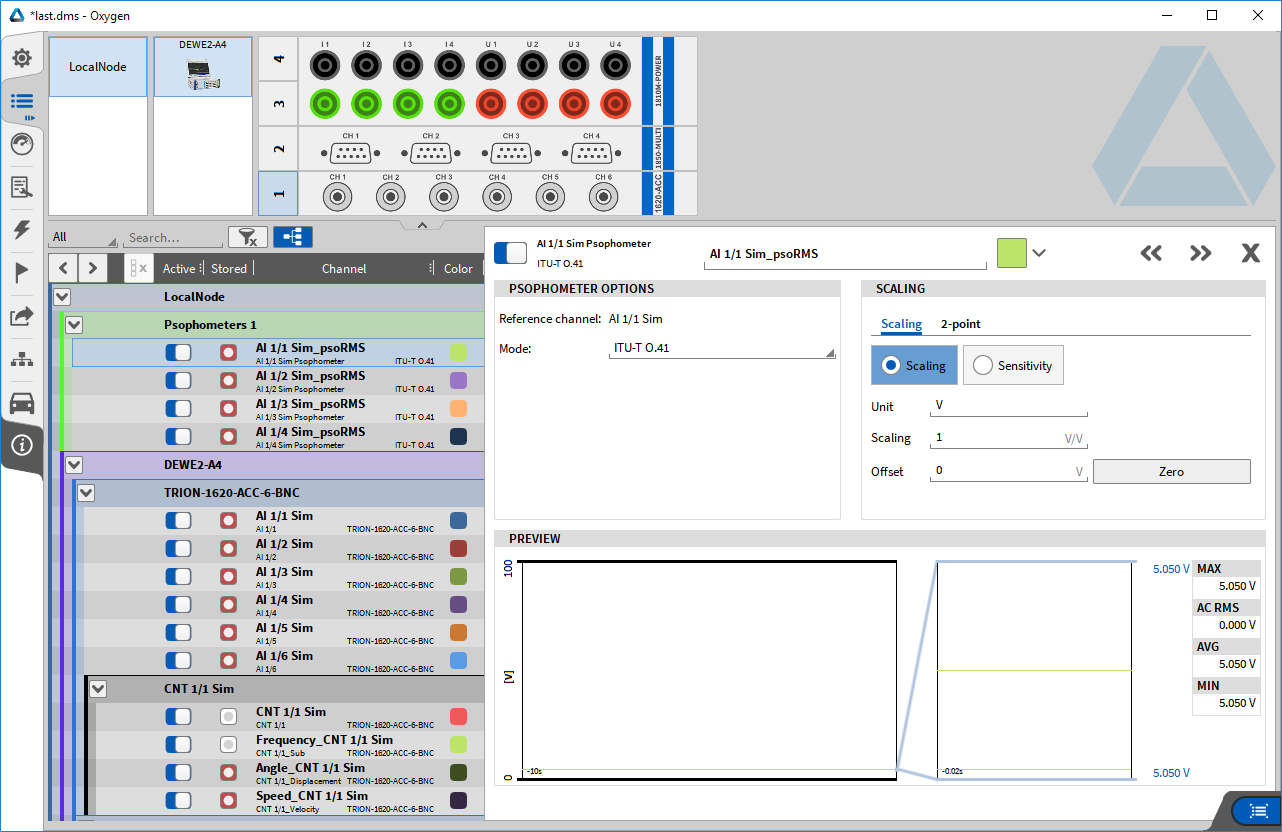Open the measurement gauge sidebar icon
Viewport: 1282px width, 832px height.
click(x=21, y=144)
